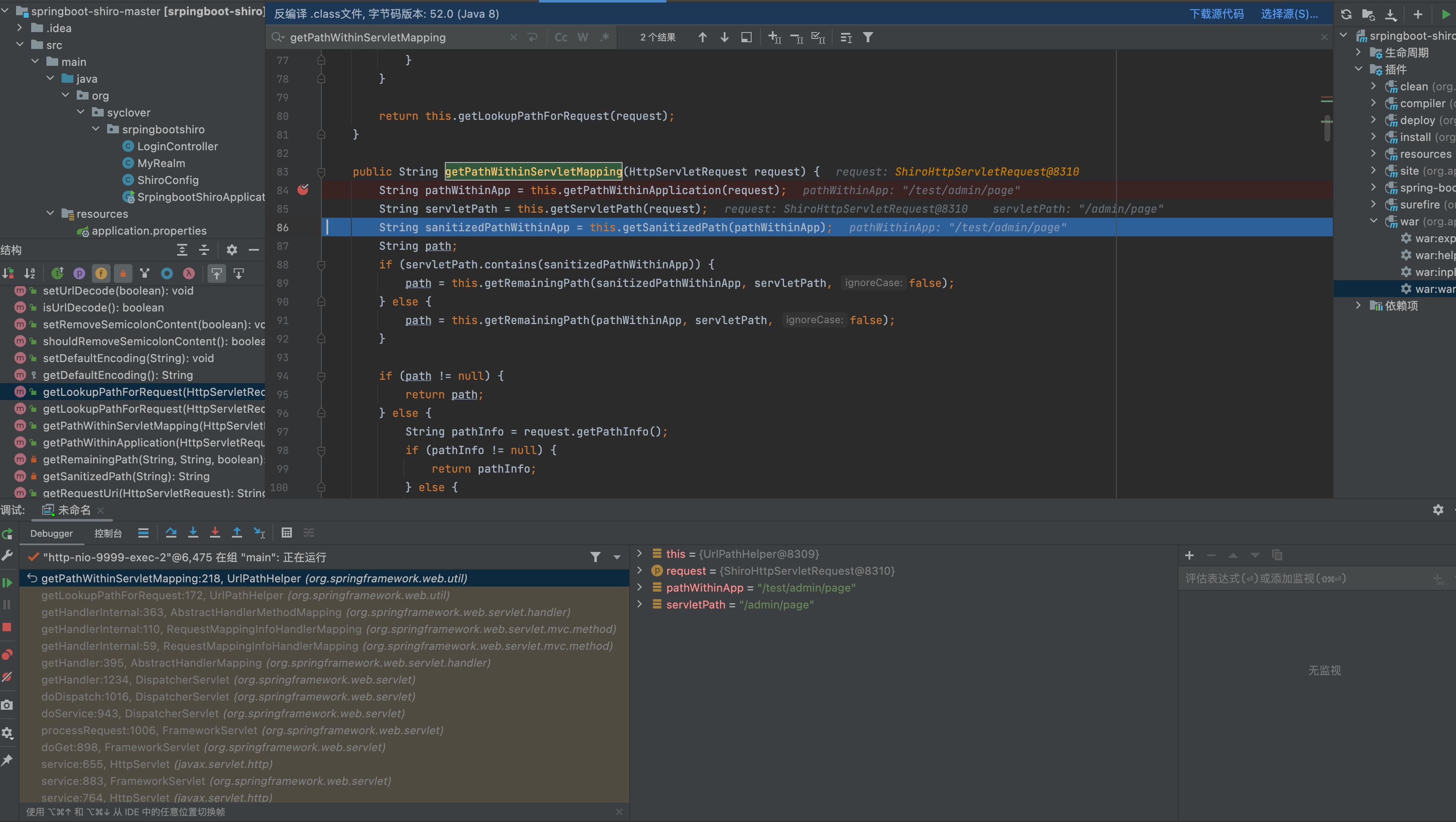The width and height of the screenshot is (1456, 822).
Task: Toggle Sort Alphabetically in Structure toolbar
Action: 30,273
